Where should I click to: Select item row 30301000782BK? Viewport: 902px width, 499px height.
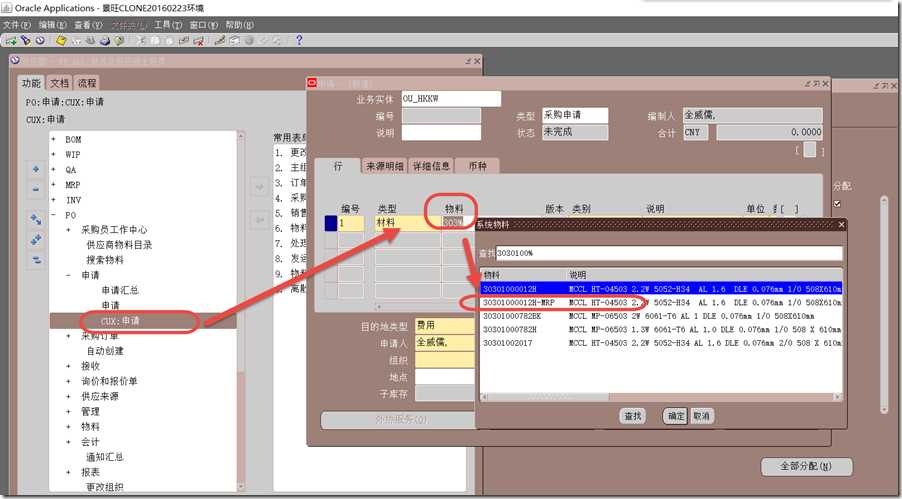point(662,316)
